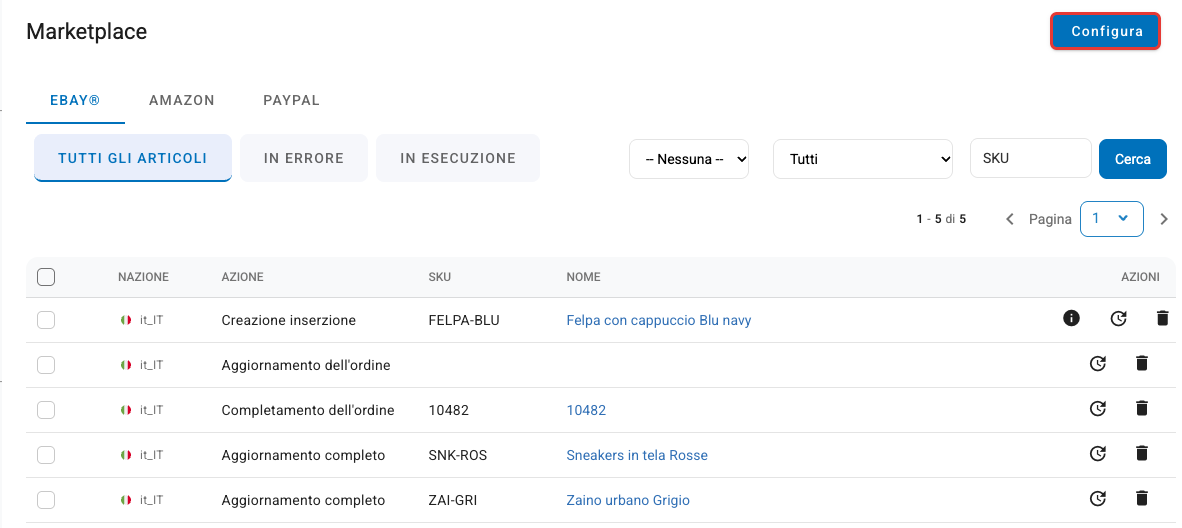Screen dimensions: 1182x528
Task: Go to previous page arrow
Action: pyautogui.click(x=1010, y=219)
